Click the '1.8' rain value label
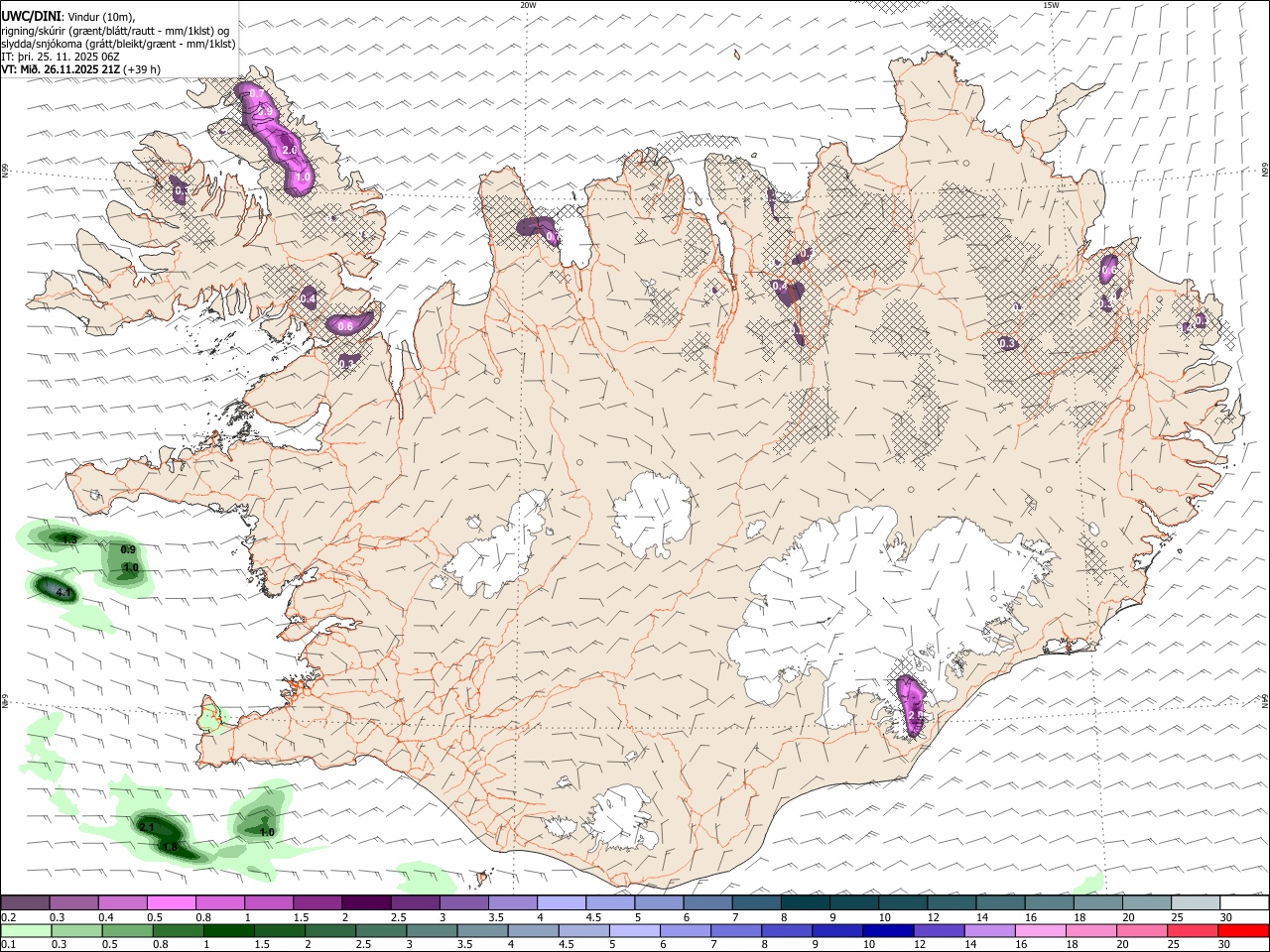Screen dimensions: 1270x952 [170, 847]
